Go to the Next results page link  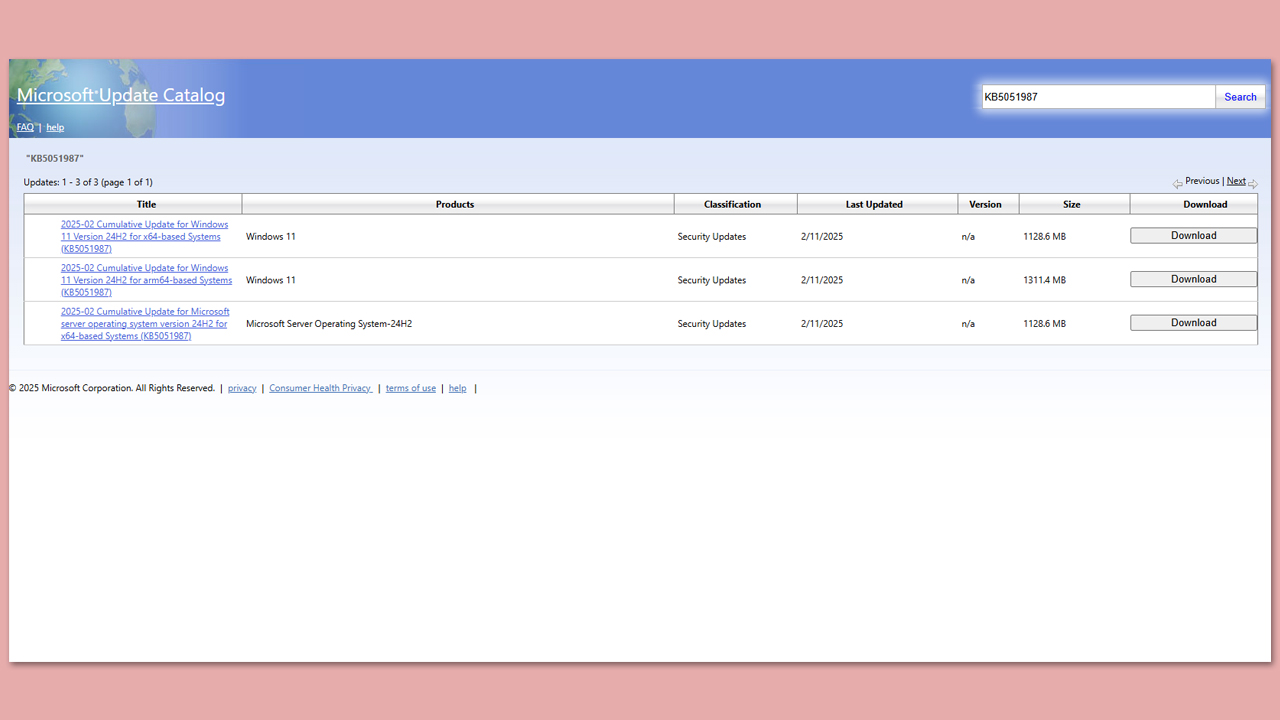click(1236, 181)
